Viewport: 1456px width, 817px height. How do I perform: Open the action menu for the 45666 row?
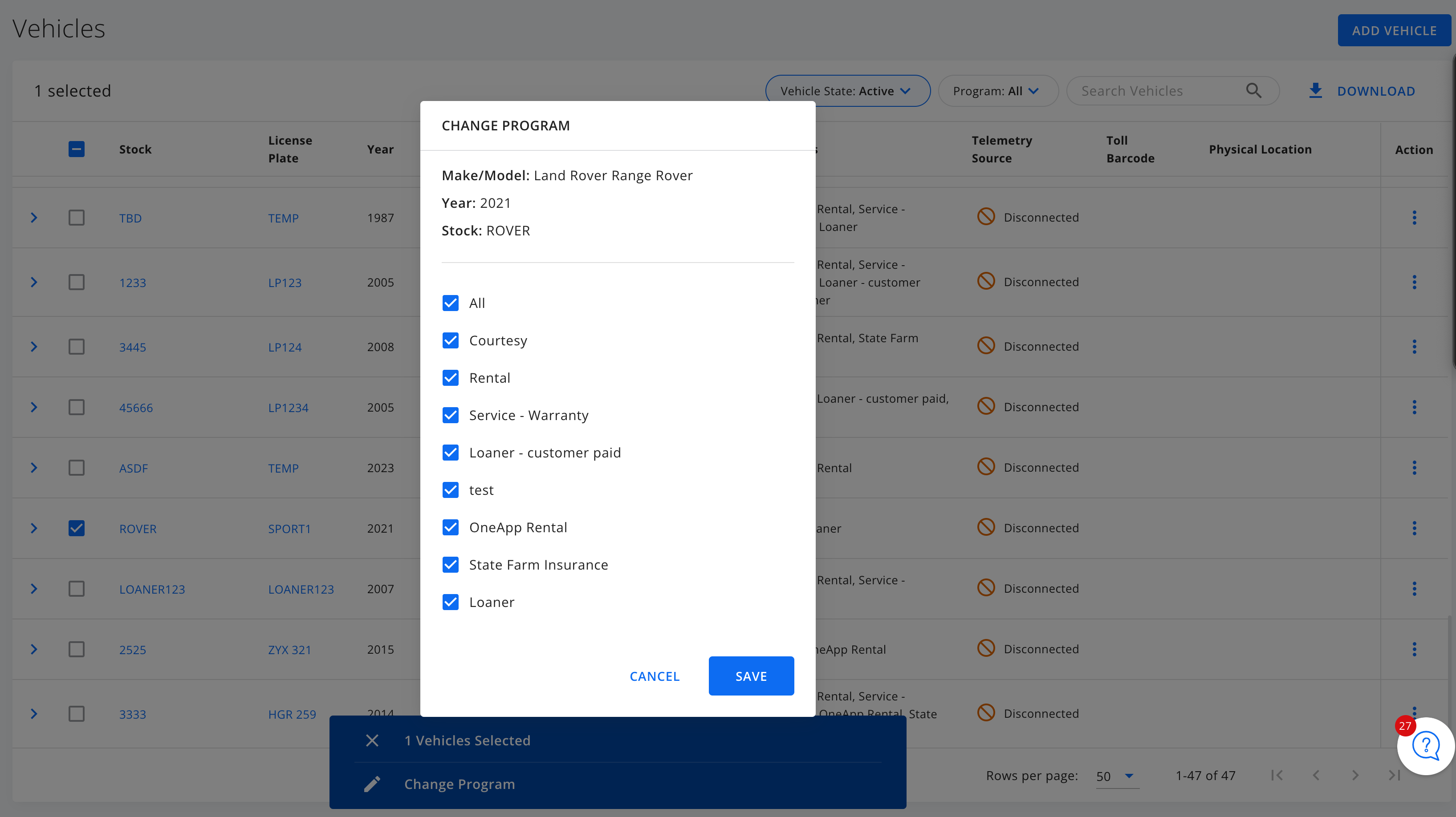click(1414, 407)
